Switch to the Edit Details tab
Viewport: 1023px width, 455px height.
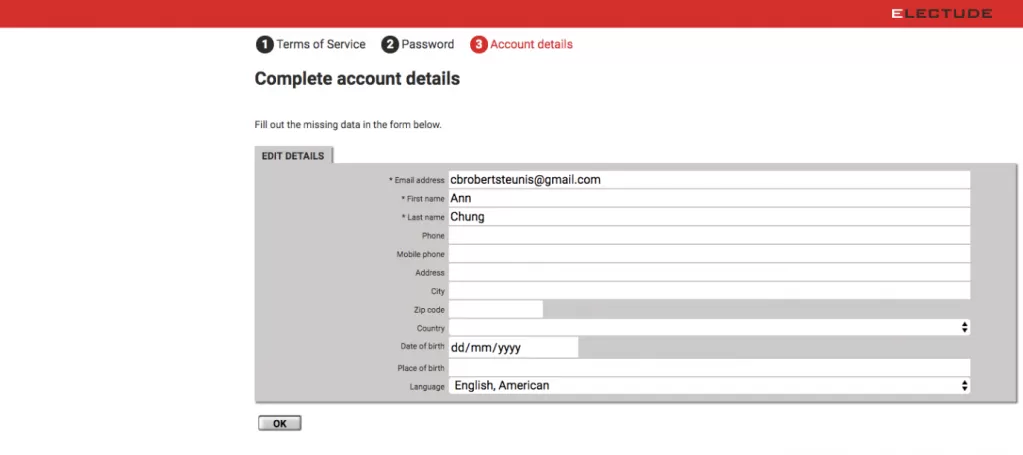(x=293, y=156)
